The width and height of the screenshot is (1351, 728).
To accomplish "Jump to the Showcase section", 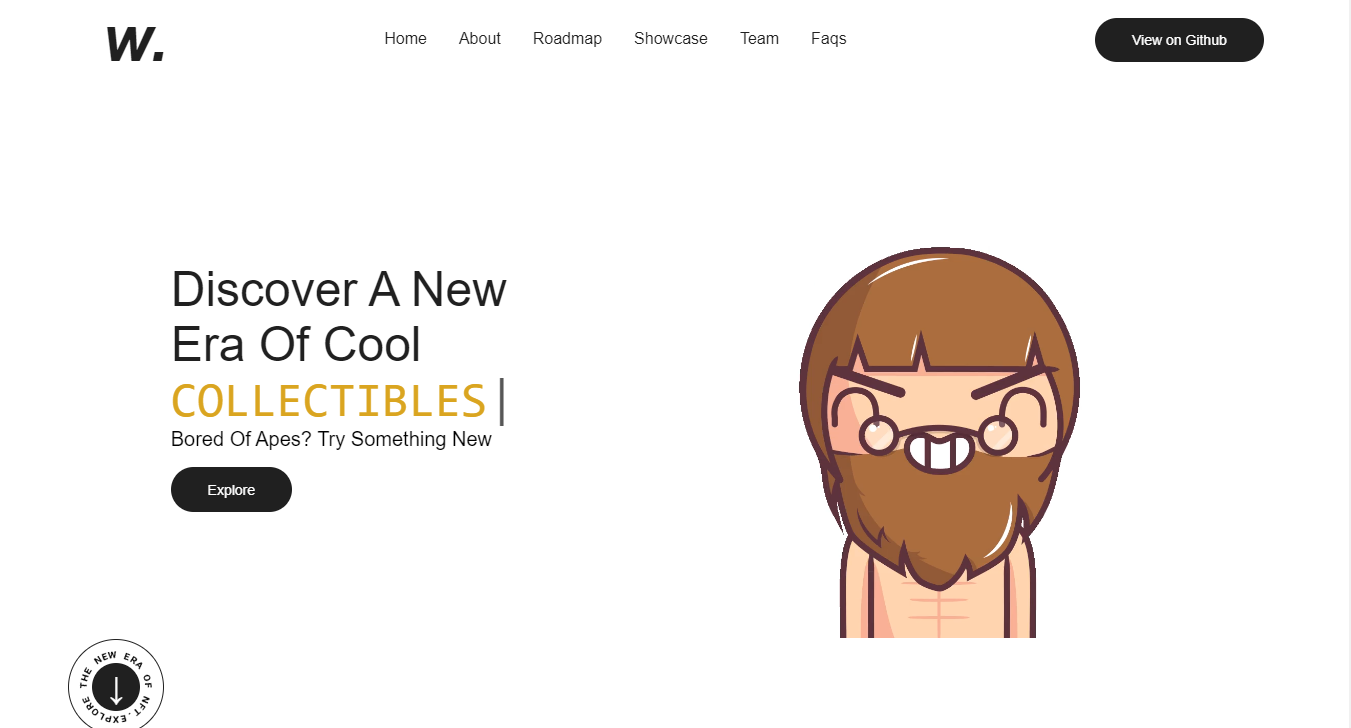I will [x=671, y=39].
